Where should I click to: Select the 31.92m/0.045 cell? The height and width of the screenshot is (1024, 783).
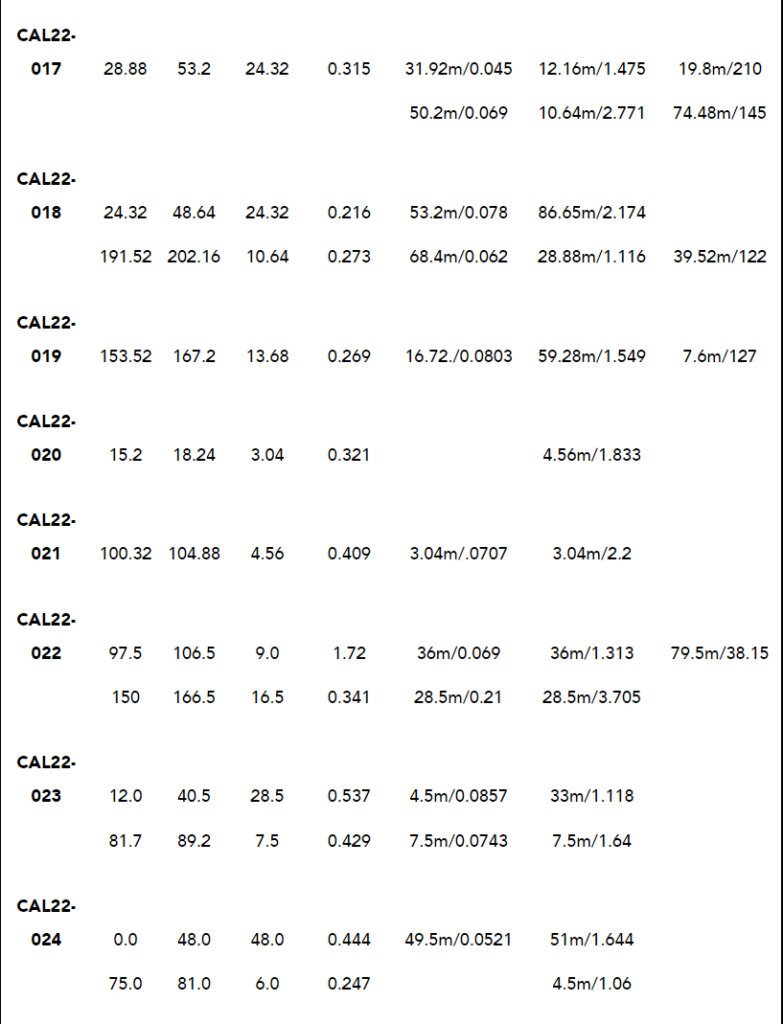[458, 69]
